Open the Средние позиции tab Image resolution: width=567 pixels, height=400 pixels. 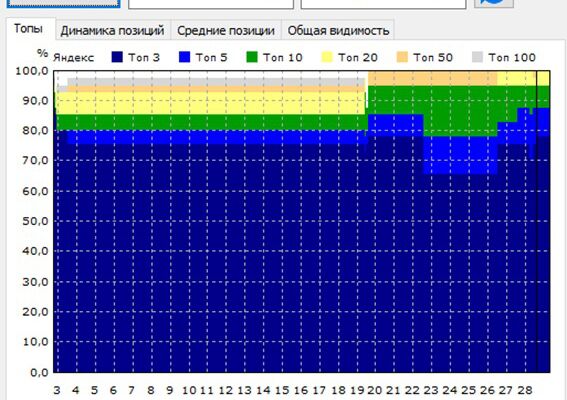[x=226, y=30]
